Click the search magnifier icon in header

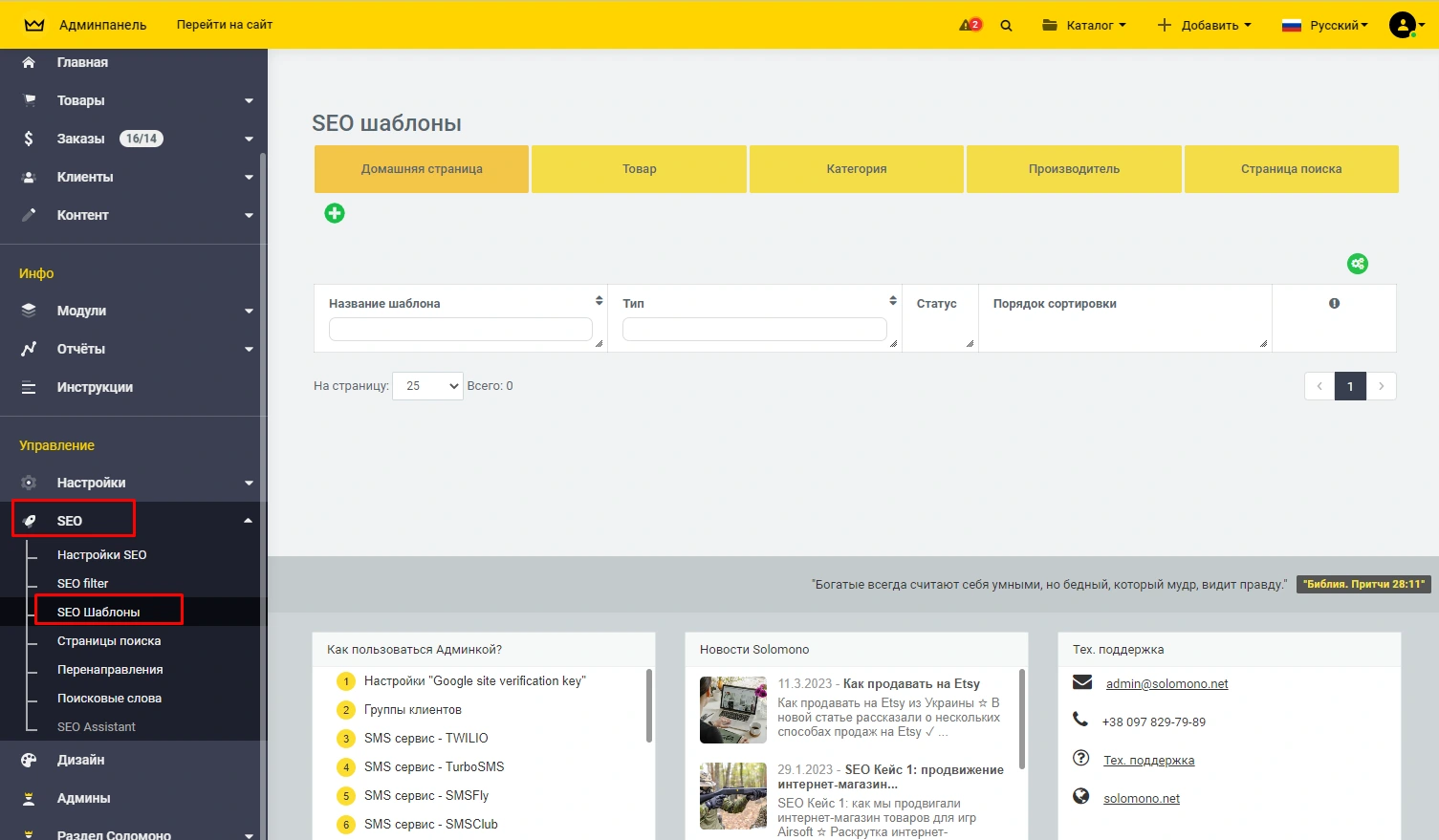1006,26
